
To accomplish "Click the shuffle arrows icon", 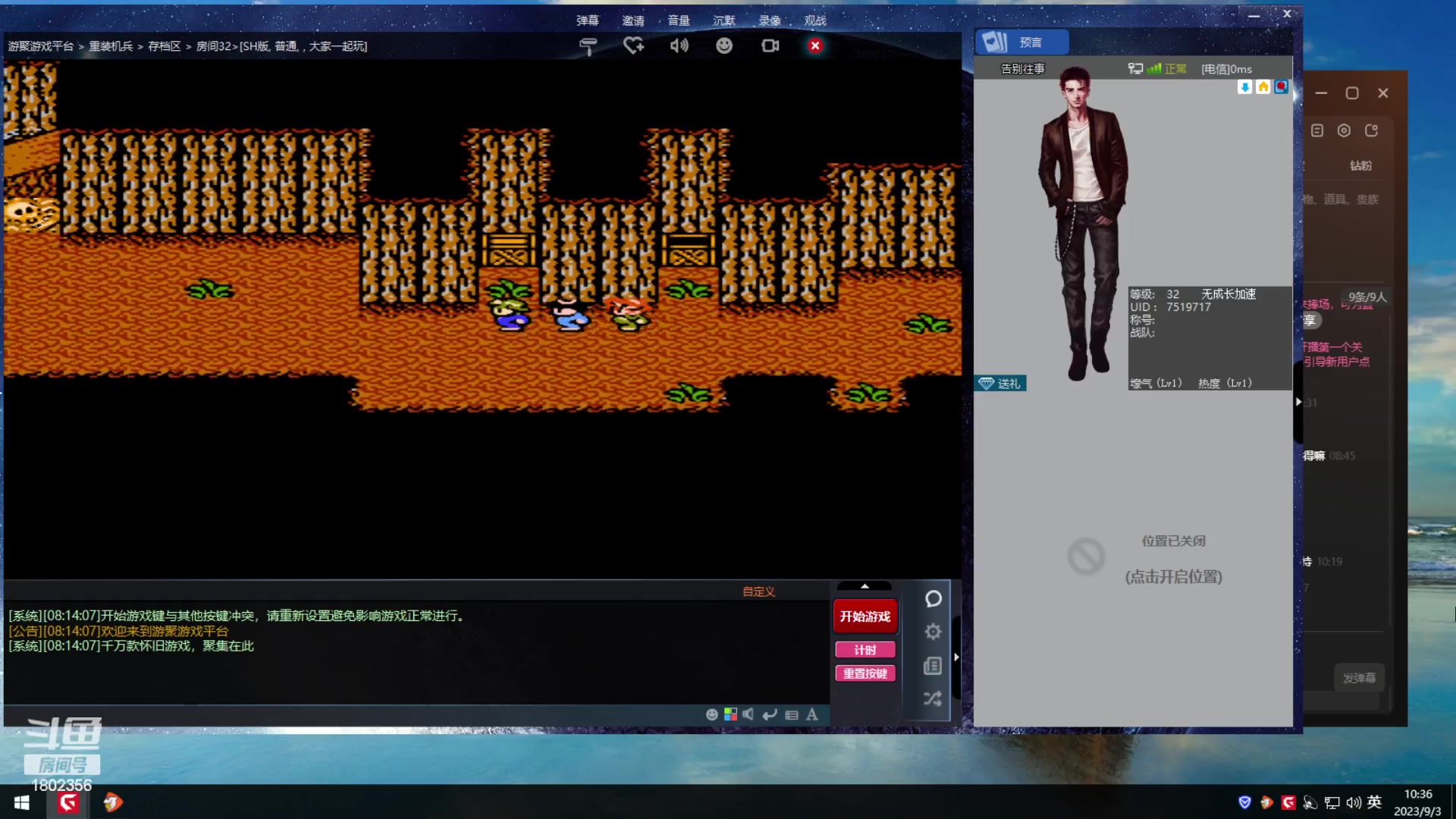I will pyautogui.click(x=933, y=698).
